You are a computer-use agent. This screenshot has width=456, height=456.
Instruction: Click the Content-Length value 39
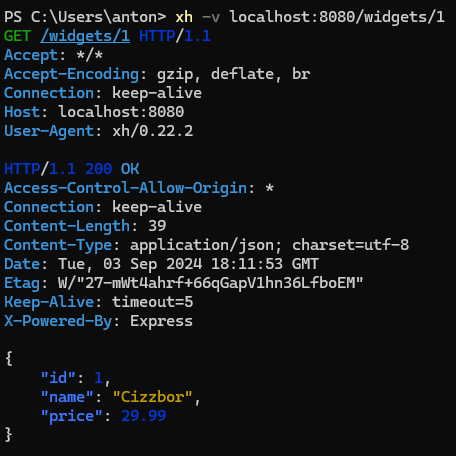(157, 226)
